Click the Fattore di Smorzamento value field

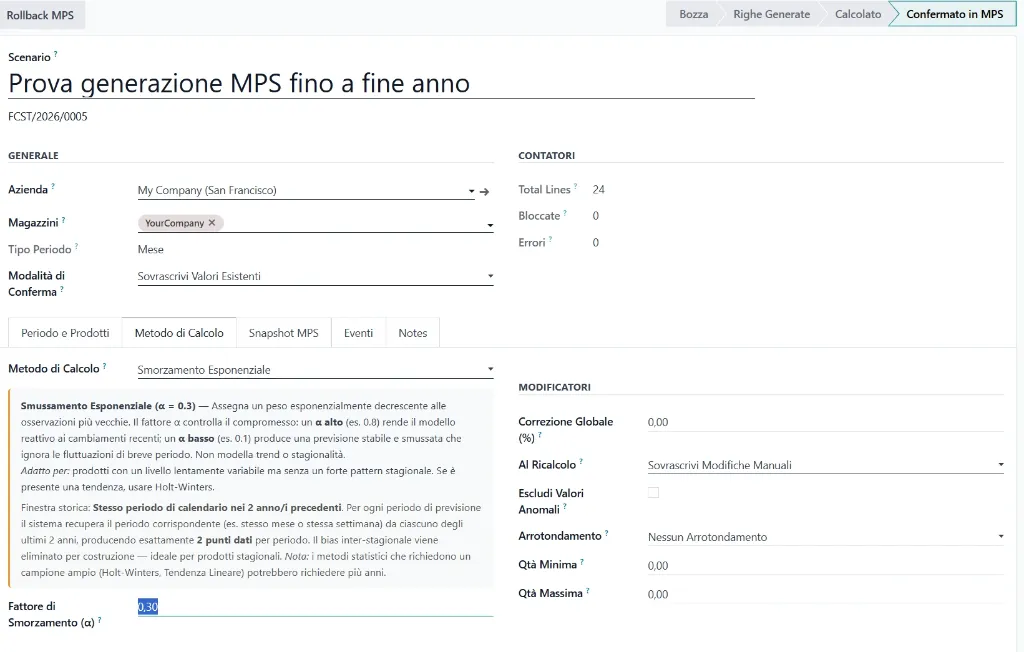pos(148,606)
